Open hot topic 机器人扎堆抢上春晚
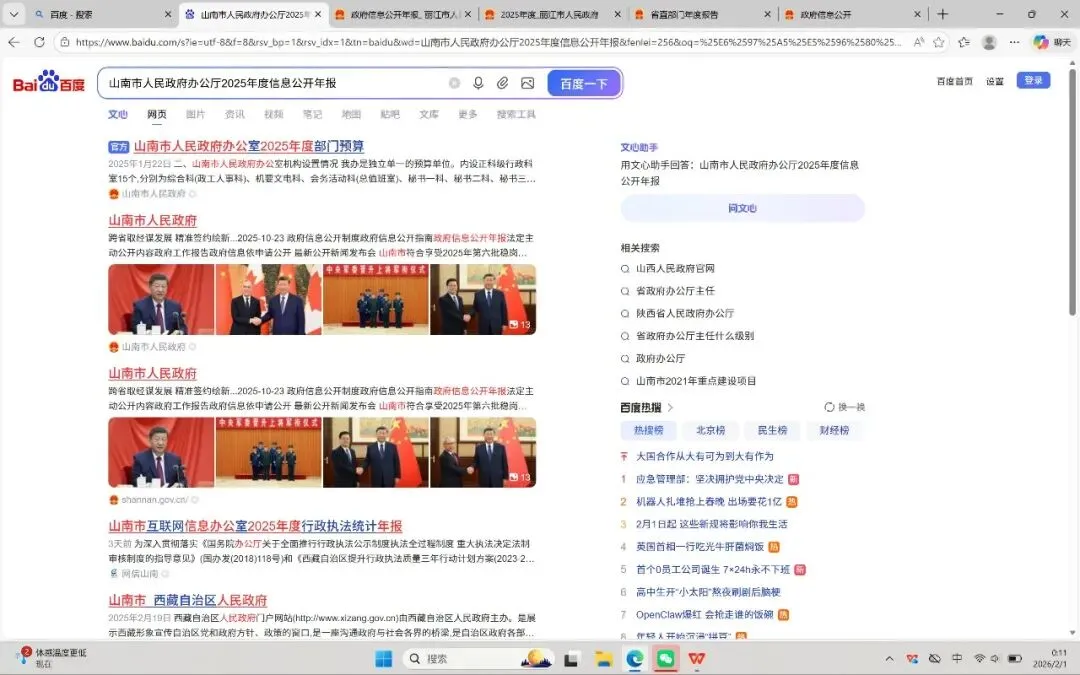 (x=709, y=501)
